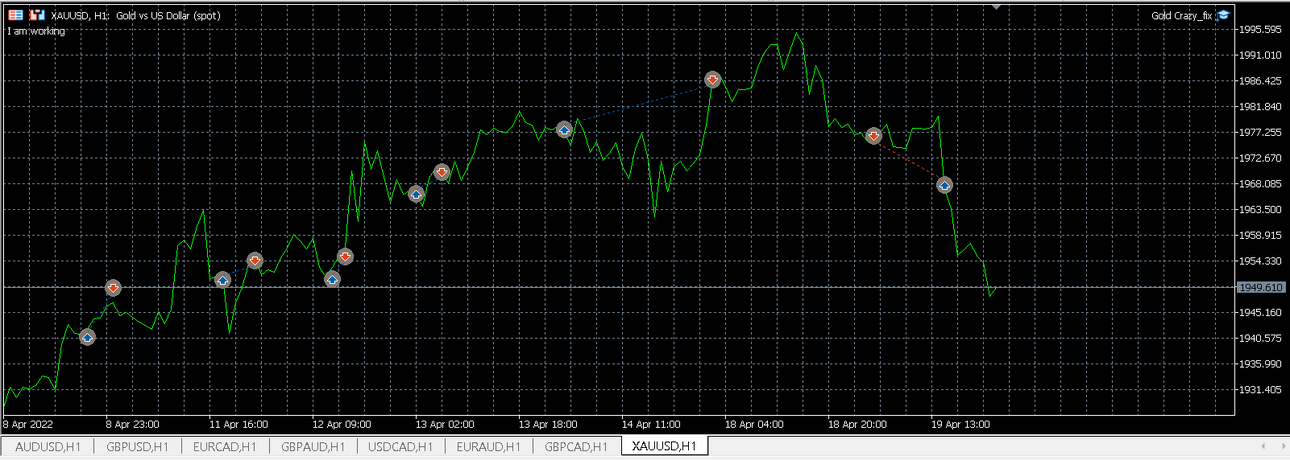Click the 1981.840 price scale label

pyautogui.click(x=1260, y=107)
